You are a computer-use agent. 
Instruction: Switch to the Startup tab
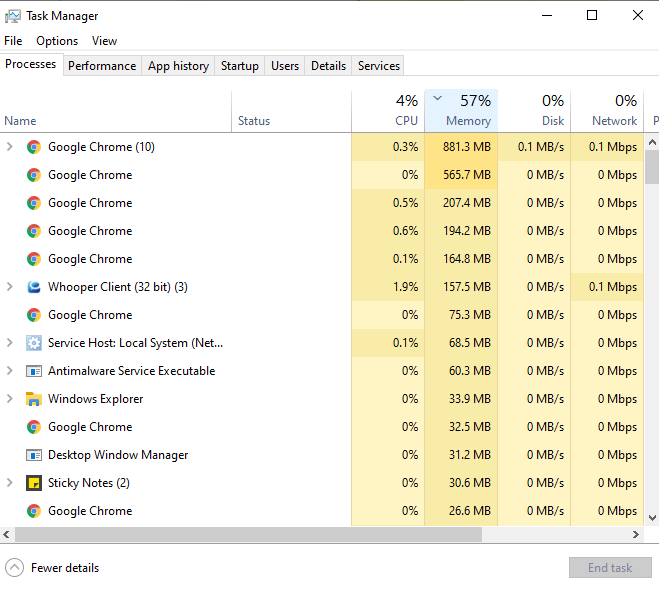(240, 66)
